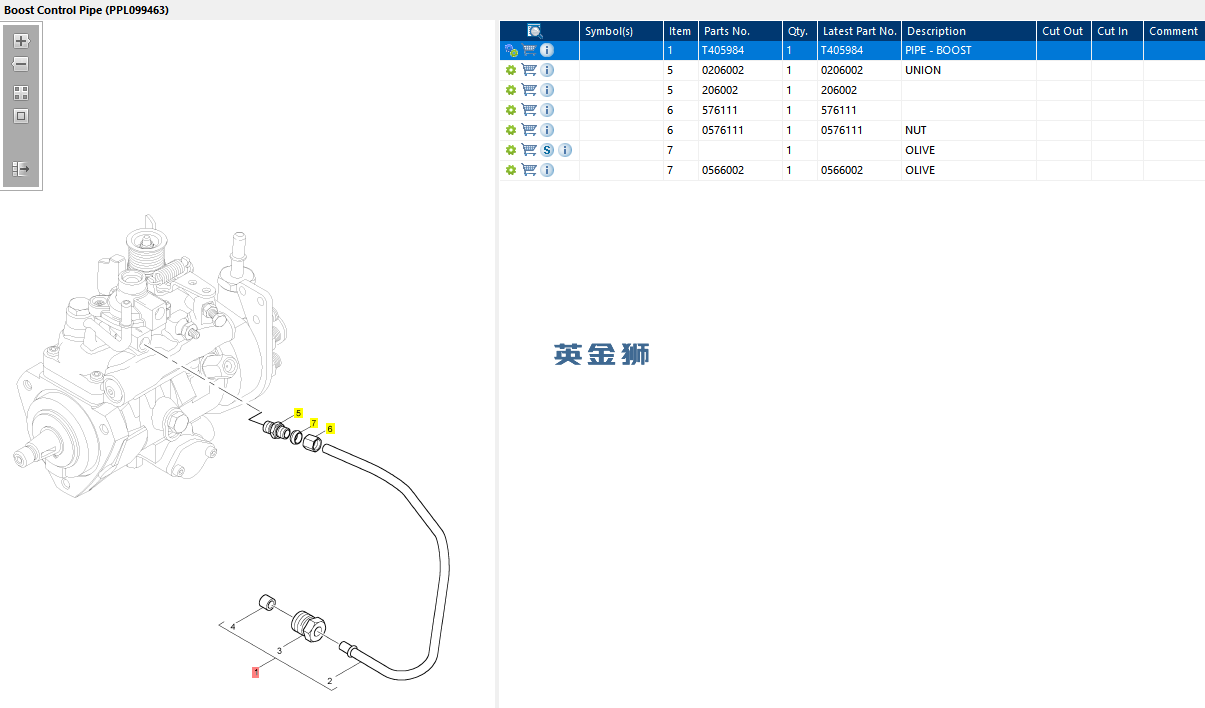Click the Cut Out column header
1205x708 pixels.
[1063, 31]
